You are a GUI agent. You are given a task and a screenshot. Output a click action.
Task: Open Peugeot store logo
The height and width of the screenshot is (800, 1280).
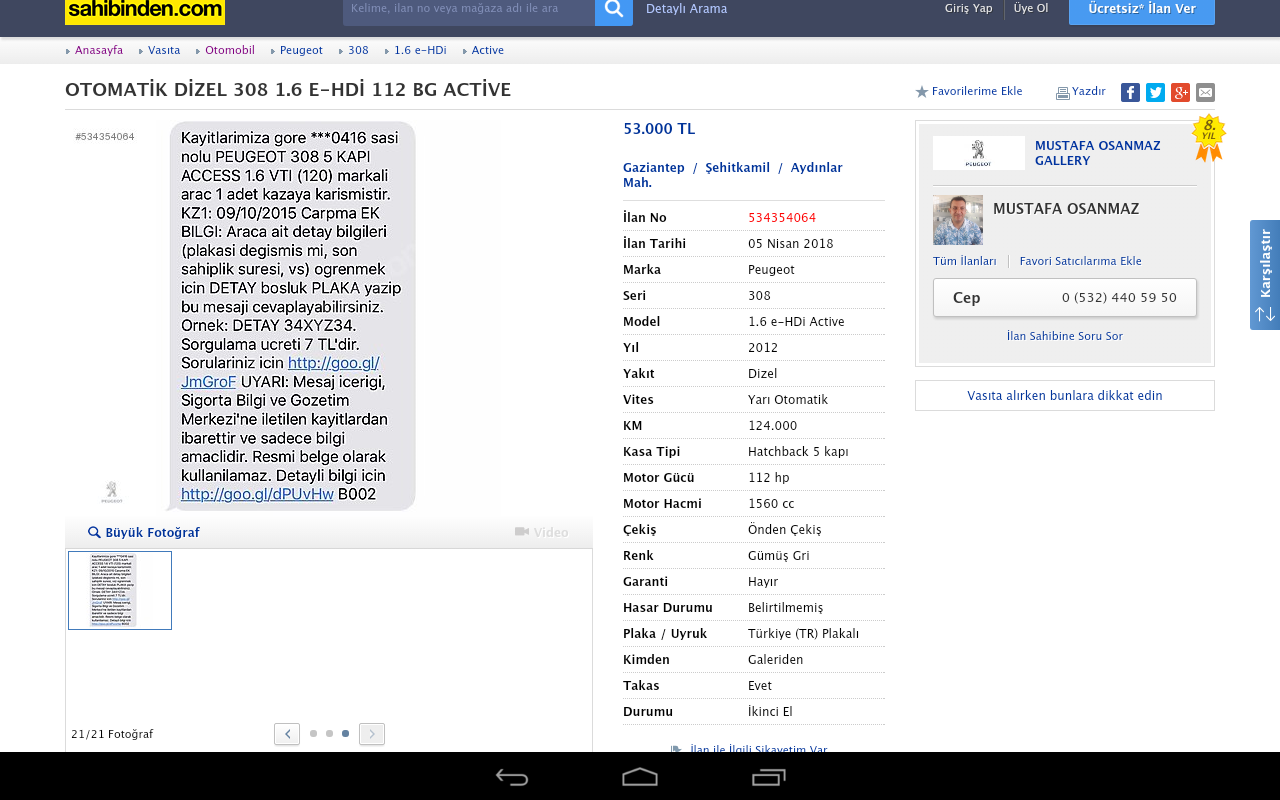coord(979,153)
